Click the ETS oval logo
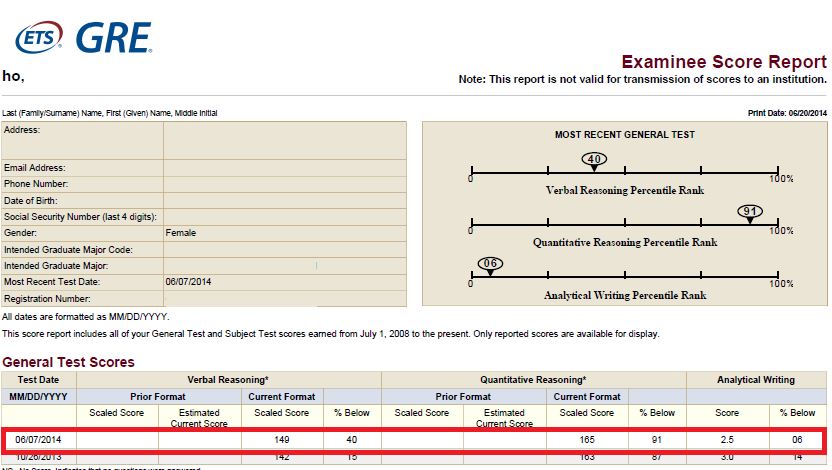Viewport: 832px width, 470px height. (39, 37)
